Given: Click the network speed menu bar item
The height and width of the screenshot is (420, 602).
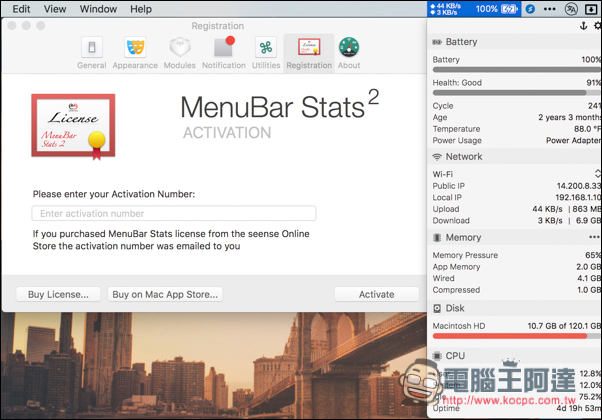Looking at the screenshot, I should pos(445,9).
